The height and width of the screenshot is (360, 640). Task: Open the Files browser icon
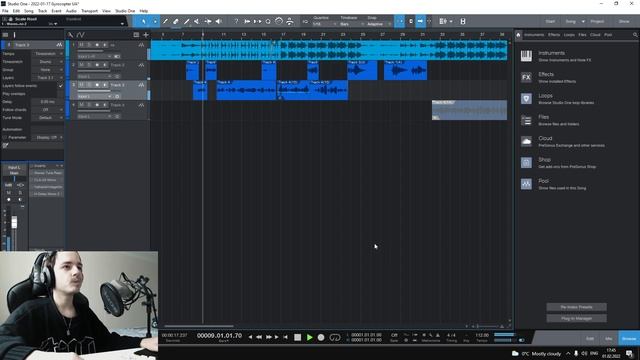(x=526, y=120)
